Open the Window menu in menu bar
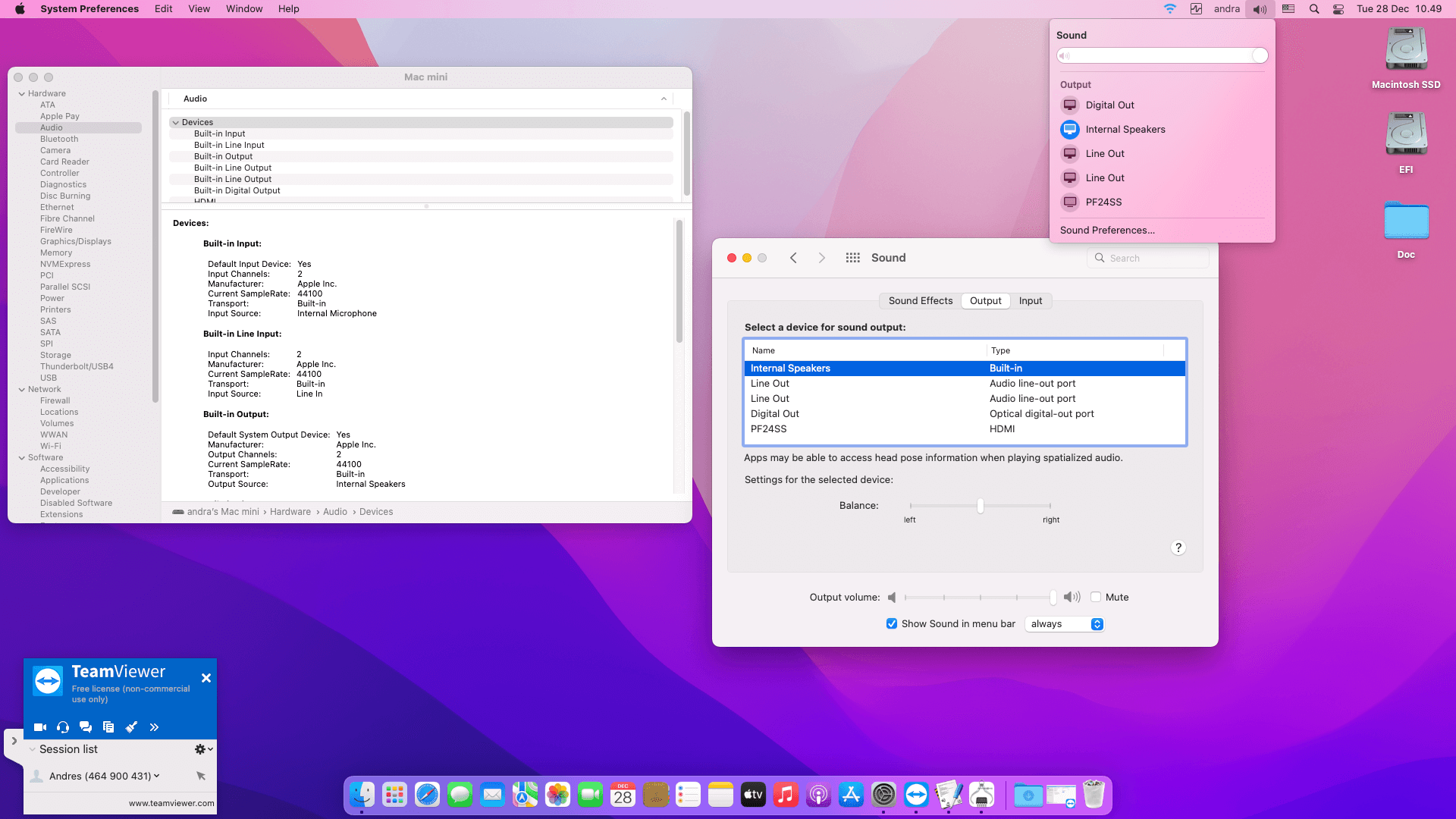Screen dimensions: 1456x819 click(244, 9)
